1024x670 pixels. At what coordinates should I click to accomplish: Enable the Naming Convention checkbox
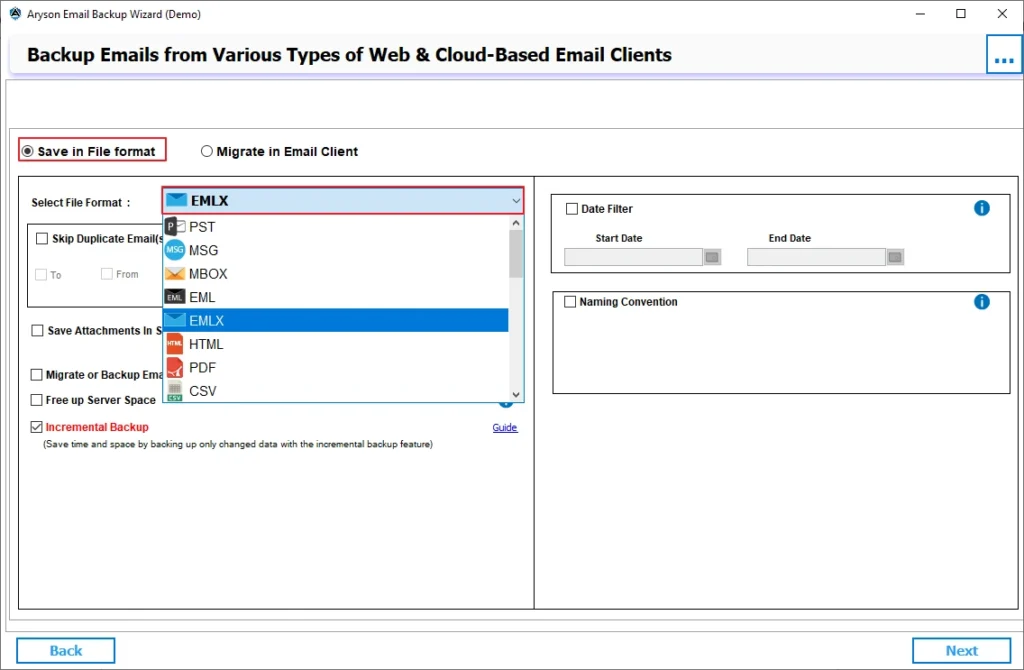tap(570, 302)
